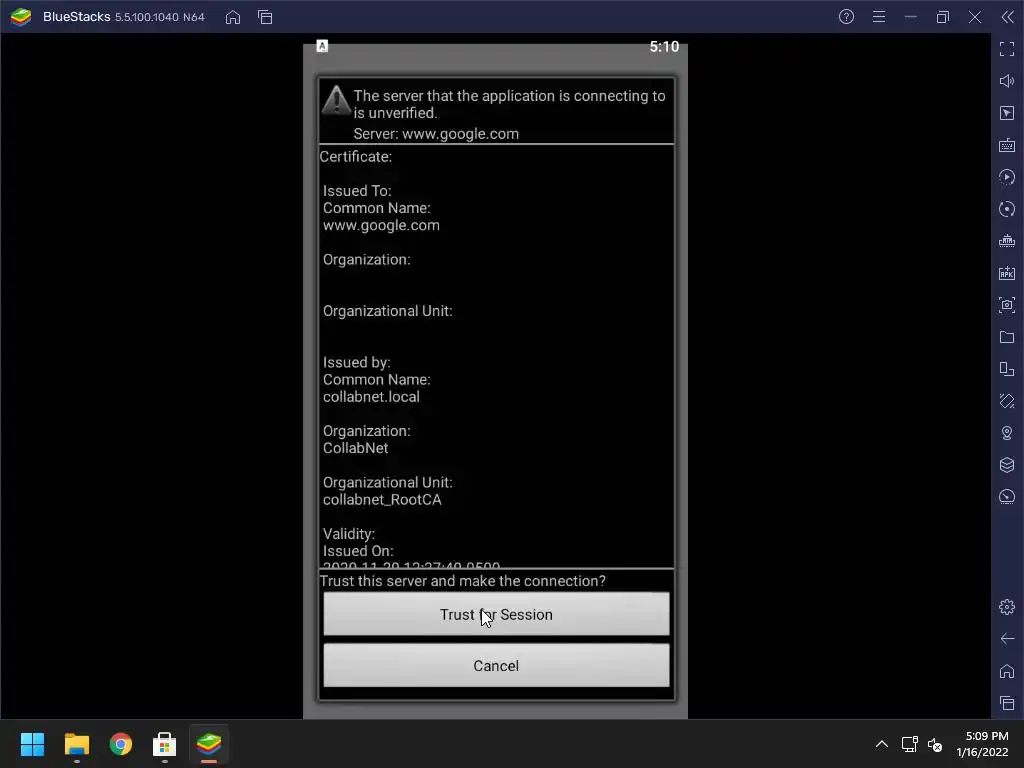Open the media manager folder icon
Viewport: 1024px width, 768px height.
coord(1007,337)
